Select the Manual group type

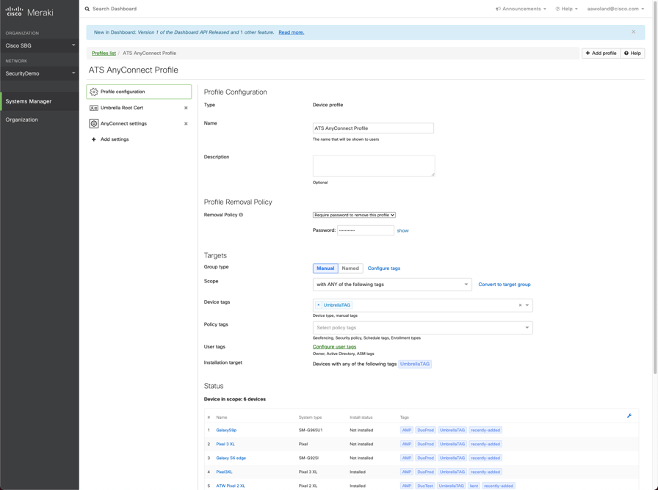tap(326, 268)
